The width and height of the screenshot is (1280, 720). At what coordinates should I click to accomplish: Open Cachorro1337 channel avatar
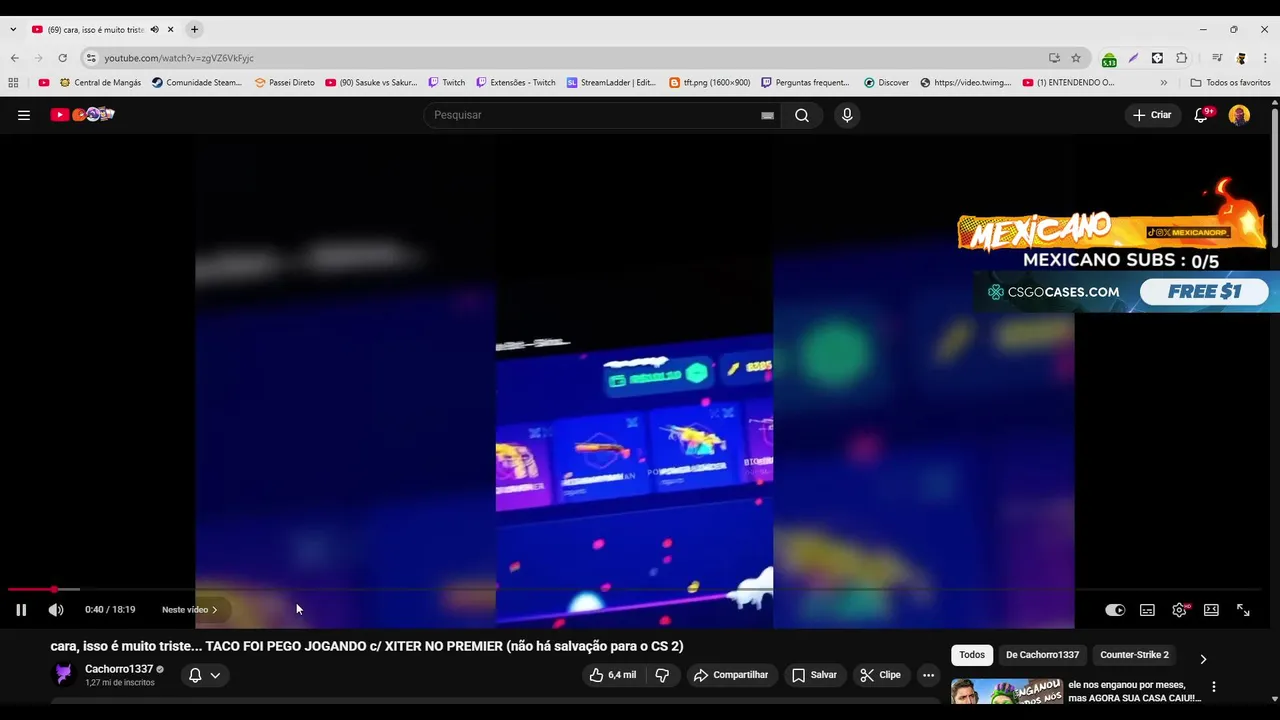64,675
